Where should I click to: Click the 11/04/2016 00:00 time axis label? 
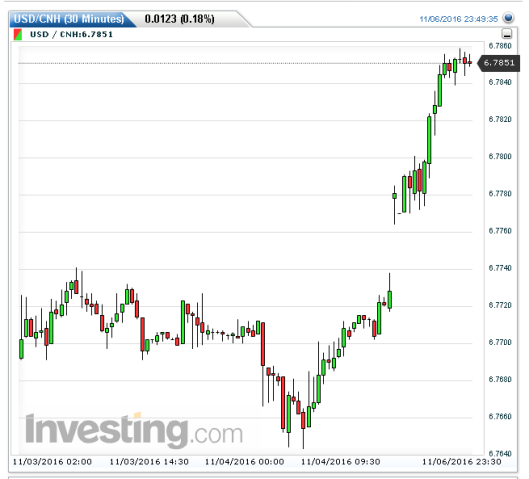[x=245, y=461]
